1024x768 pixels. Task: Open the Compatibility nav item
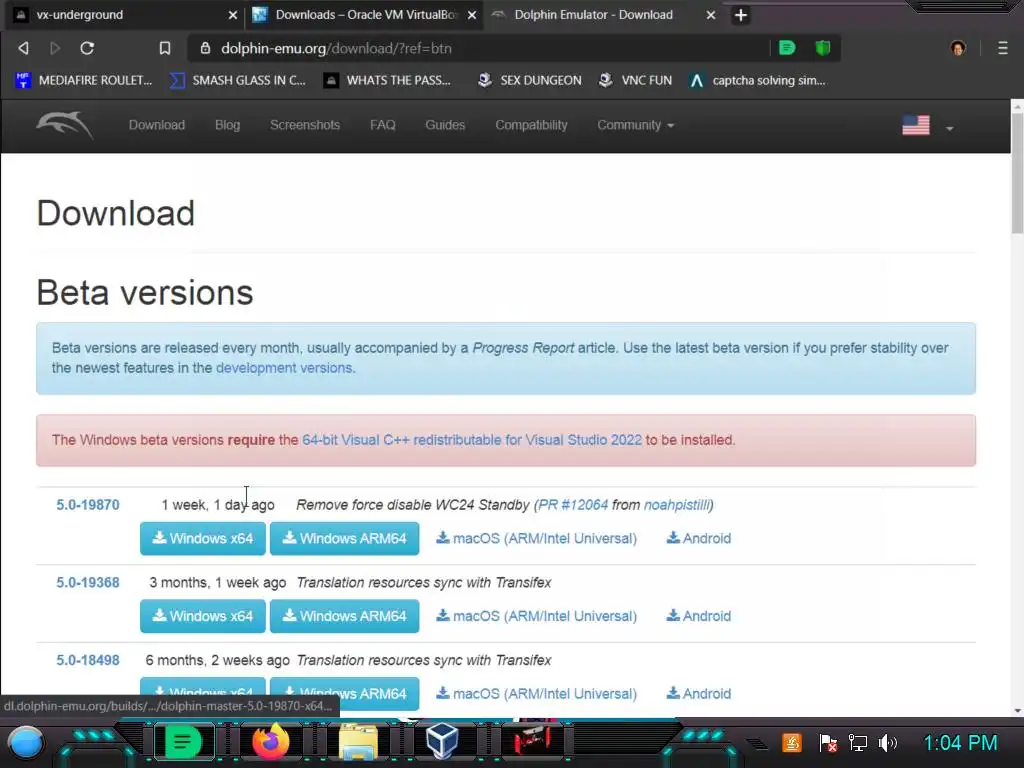point(531,125)
